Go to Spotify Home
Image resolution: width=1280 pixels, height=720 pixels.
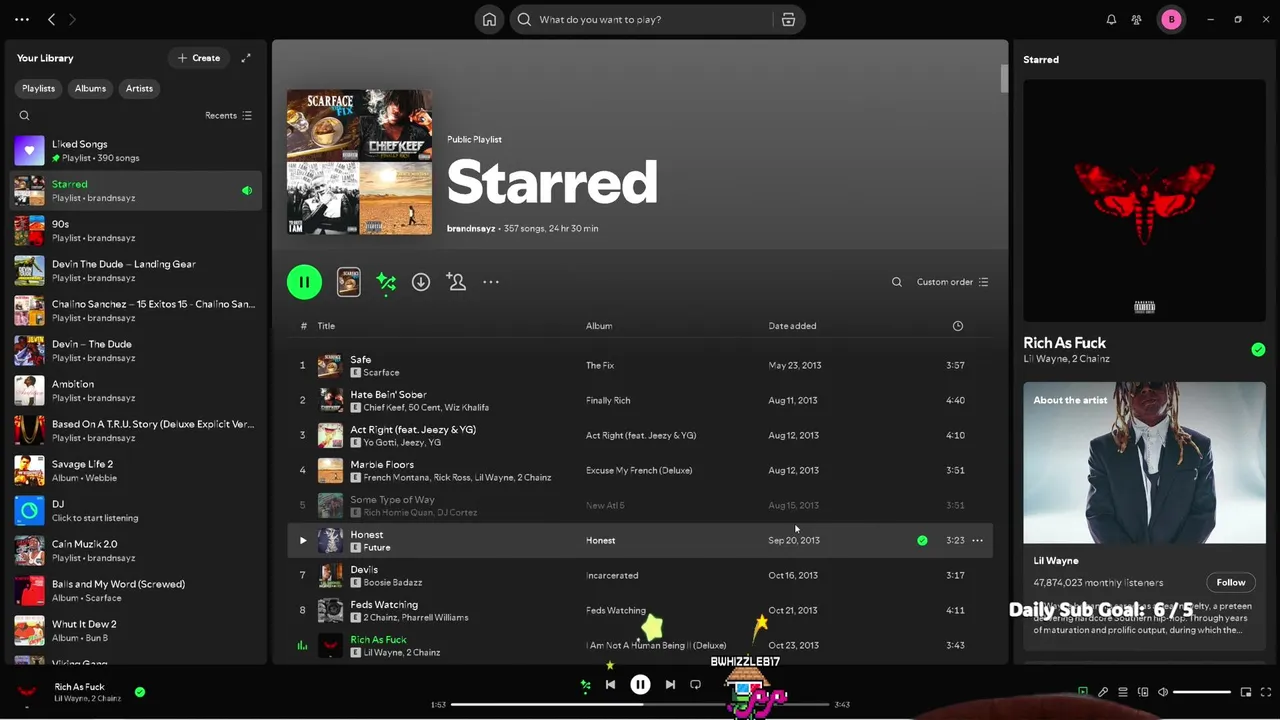coord(489,19)
